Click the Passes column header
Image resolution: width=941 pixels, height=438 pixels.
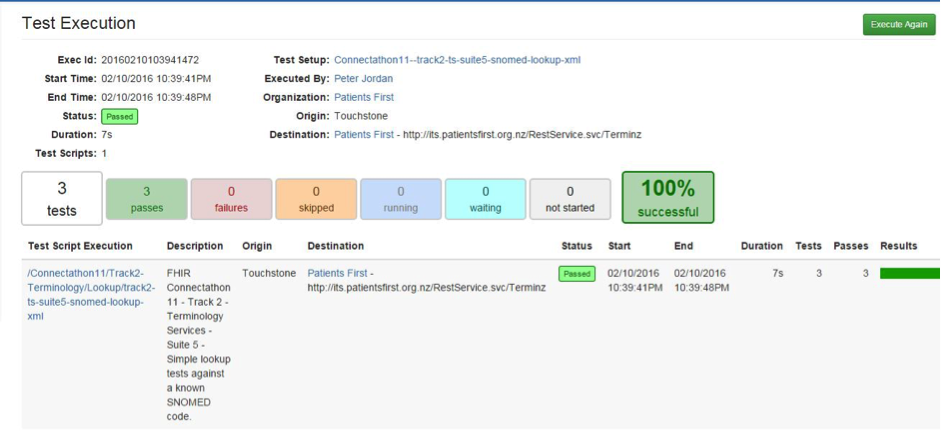point(851,246)
